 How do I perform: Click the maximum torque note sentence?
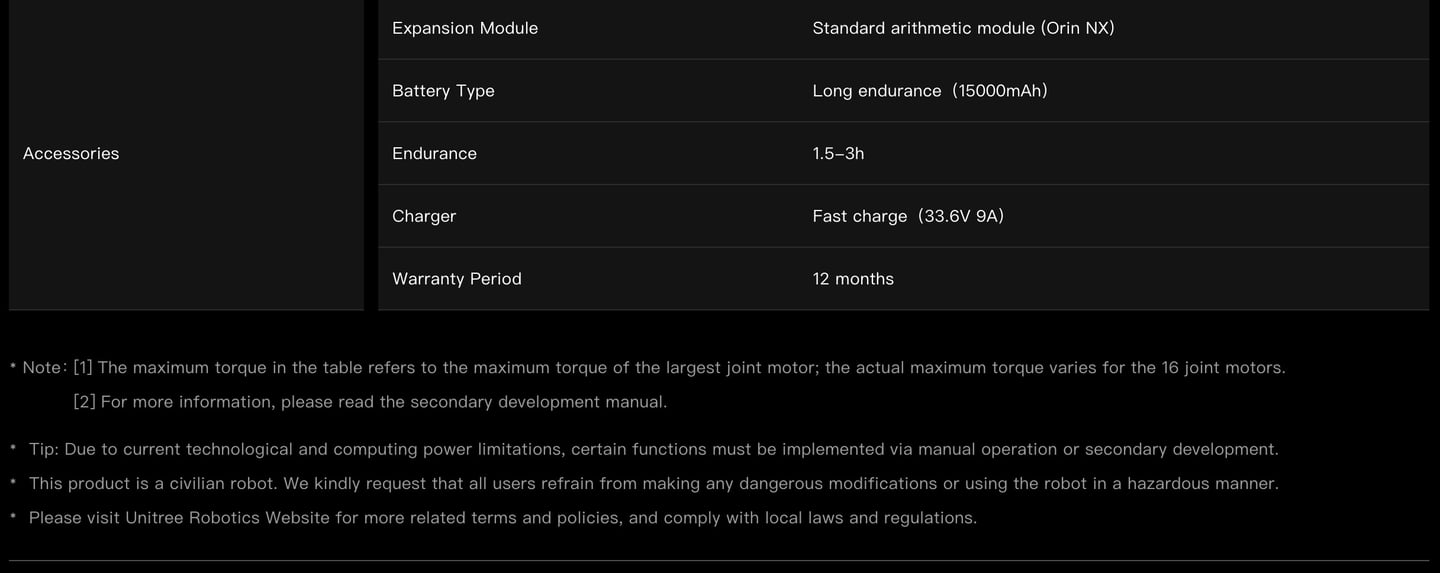pos(690,368)
